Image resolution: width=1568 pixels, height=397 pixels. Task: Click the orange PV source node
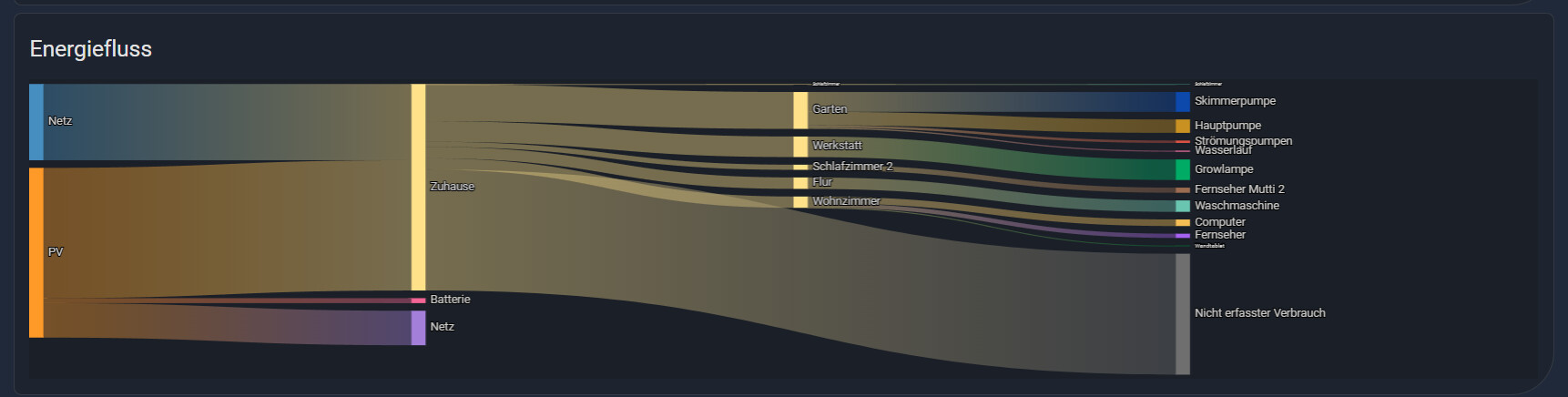(36, 252)
